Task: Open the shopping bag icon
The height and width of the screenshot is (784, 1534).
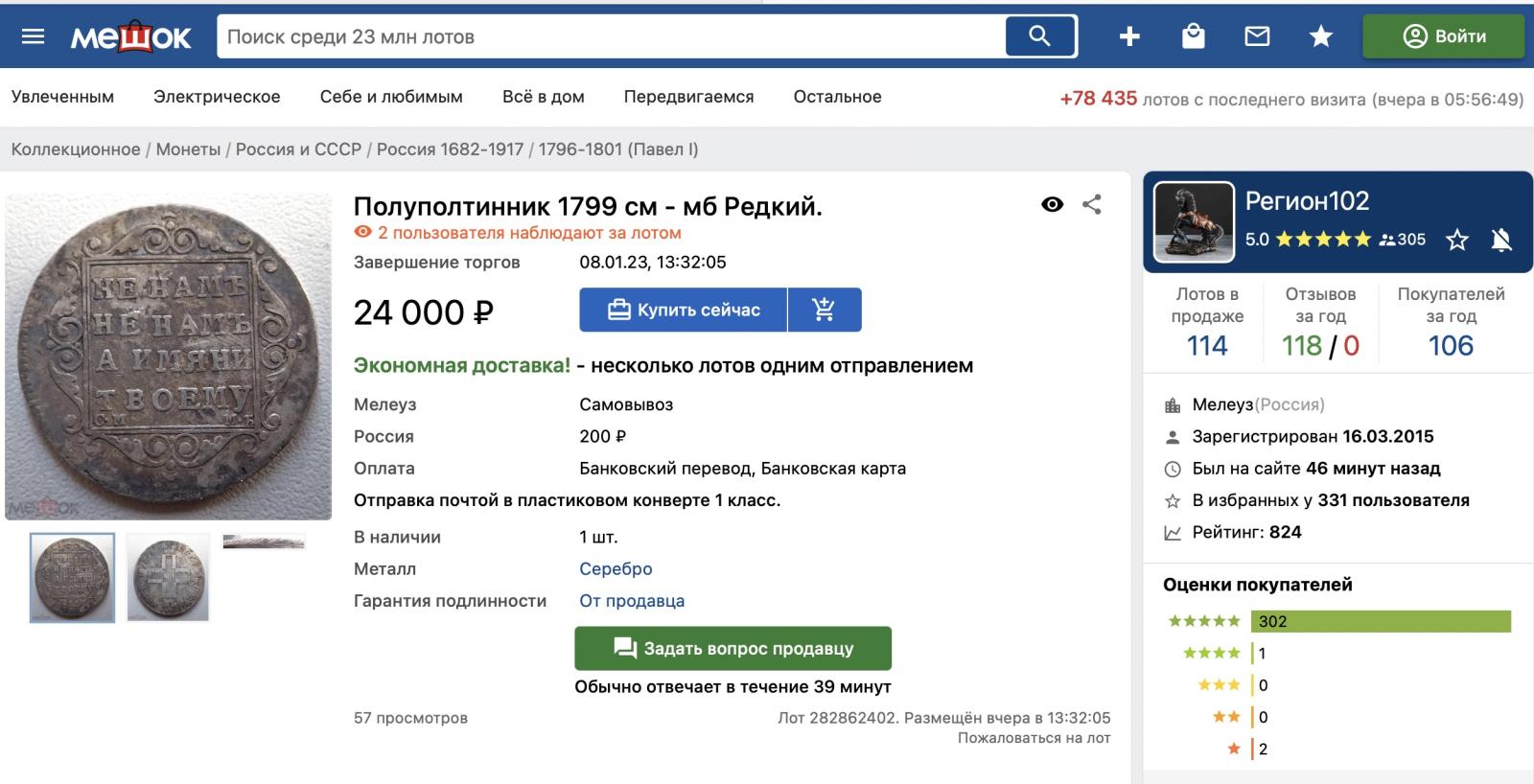Action: coord(1194,36)
